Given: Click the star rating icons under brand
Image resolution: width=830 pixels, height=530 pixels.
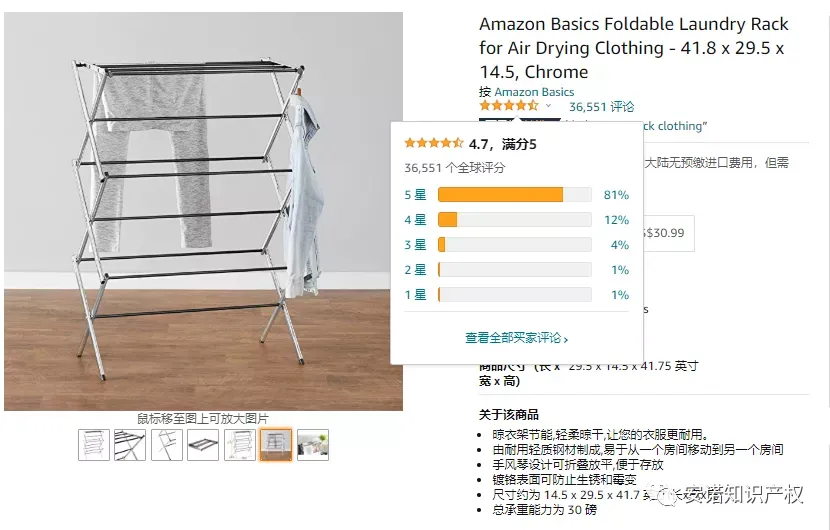Looking at the screenshot, I should [509, 106].
